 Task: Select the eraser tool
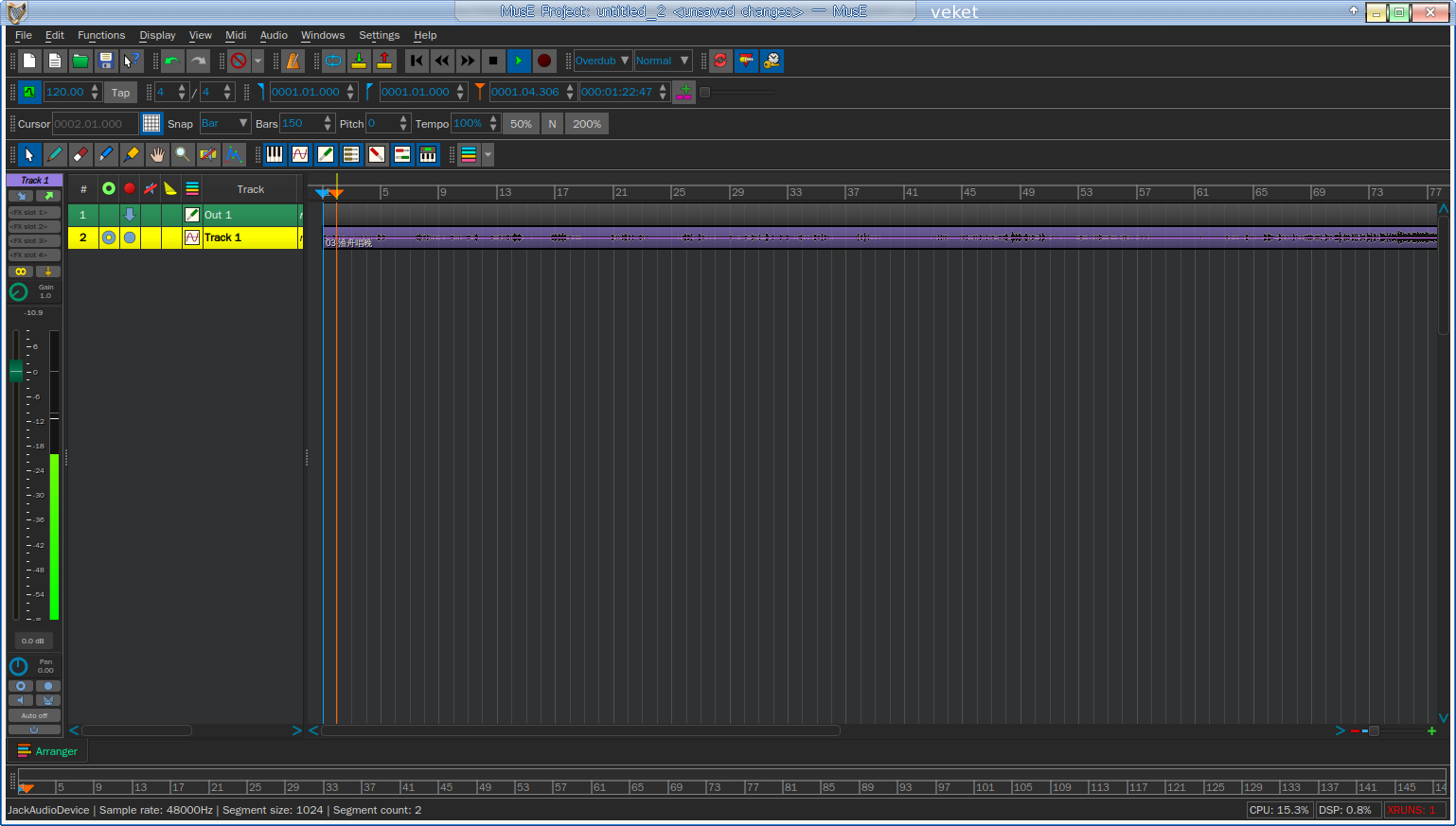pyautogui.click(x=80, y=154)
